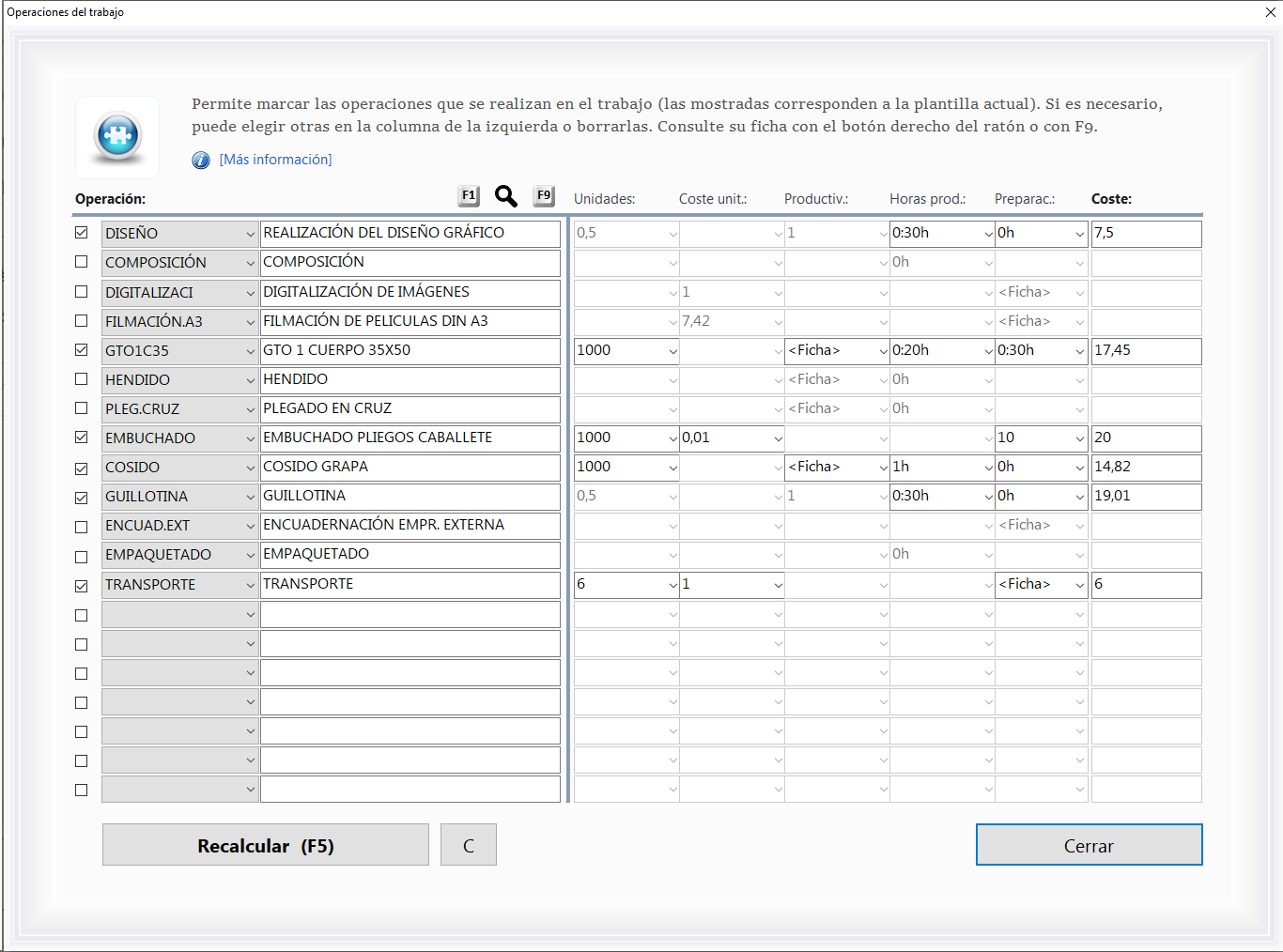The height and width of the screenshot is (952, 1283).
Task: Click ENCUADERNACIÓN EMPR. EXTERNA description field
Action: click(x=410, y=526)
